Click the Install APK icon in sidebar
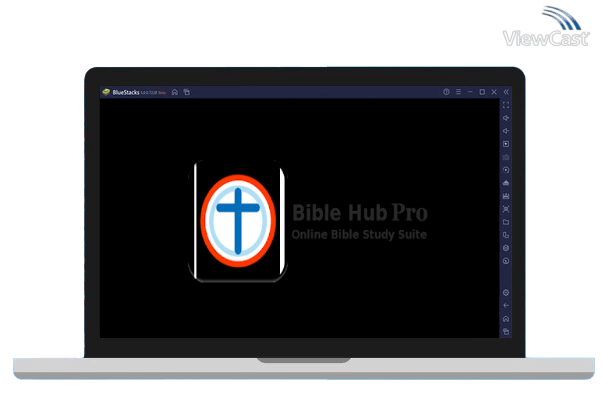Screen dimensions: 602x414 [x=506, y=183]
